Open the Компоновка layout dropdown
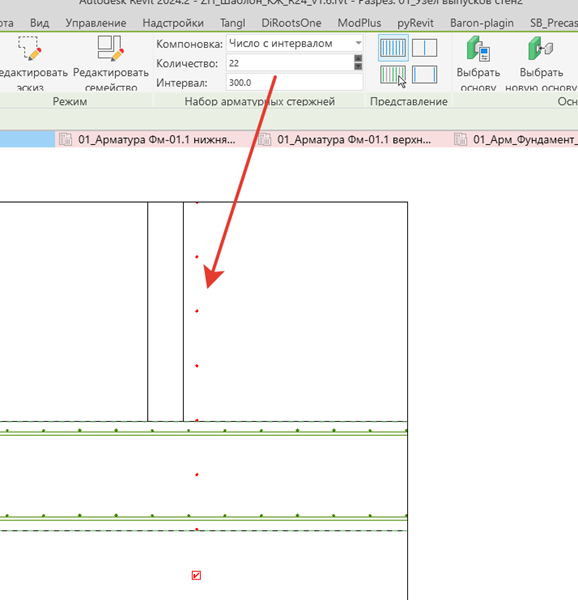This screenshot has height=600, width=578. [x=295, y=44]
